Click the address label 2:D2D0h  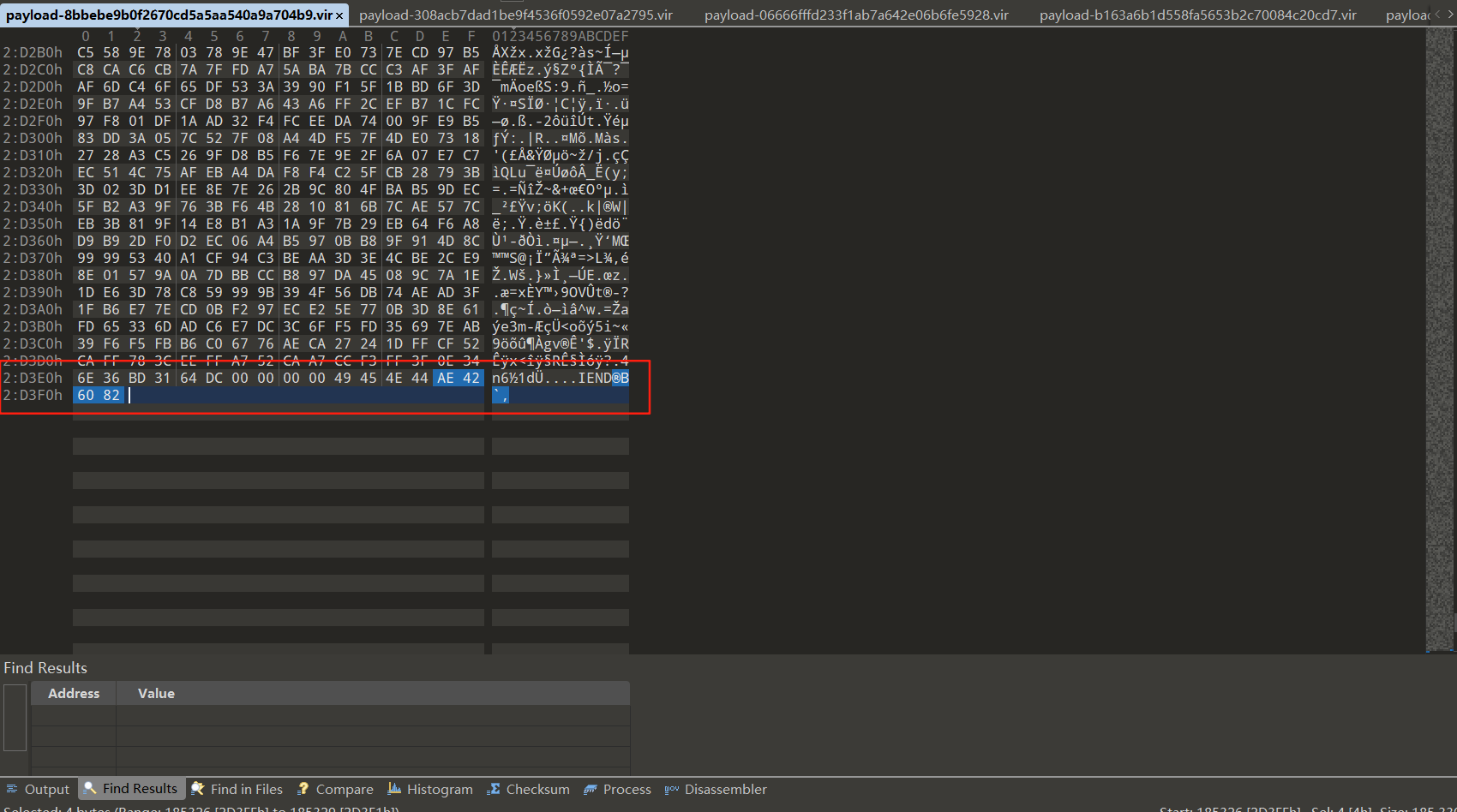click(33, 87)
